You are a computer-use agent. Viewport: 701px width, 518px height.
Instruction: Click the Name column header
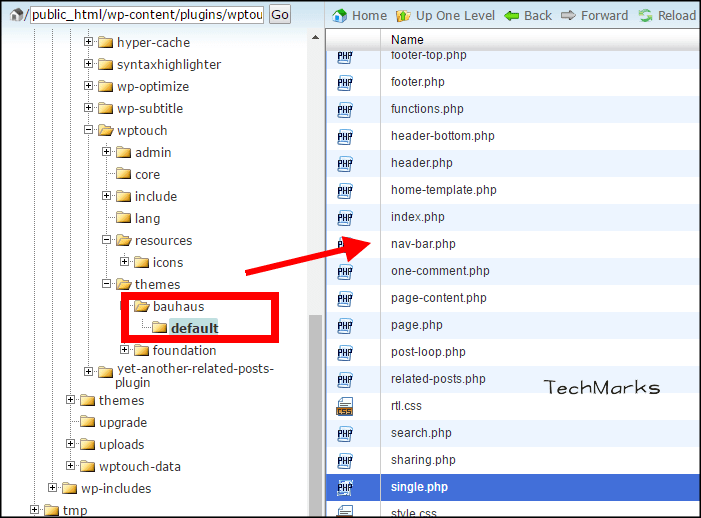(x=408, y=40)
